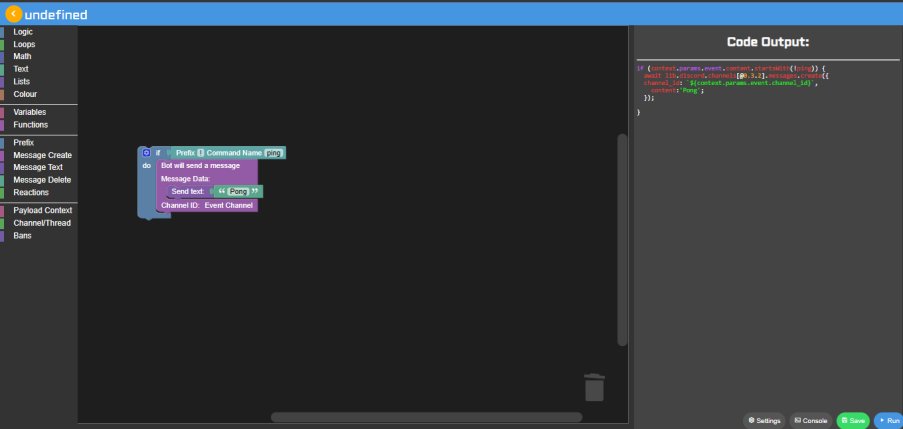
Task: Open the Message Delete category
Action: coord(42,180)
